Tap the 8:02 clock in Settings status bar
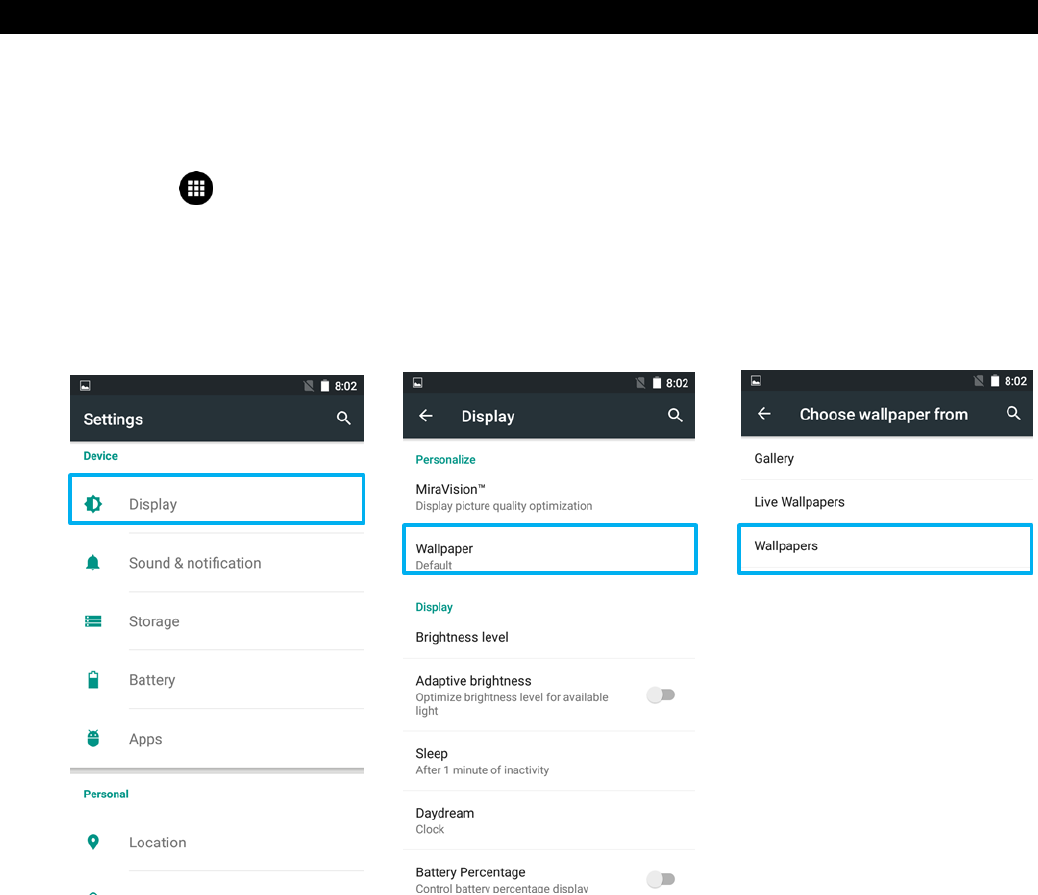This screenshot has height=895, width=1038. click(346, 386)
